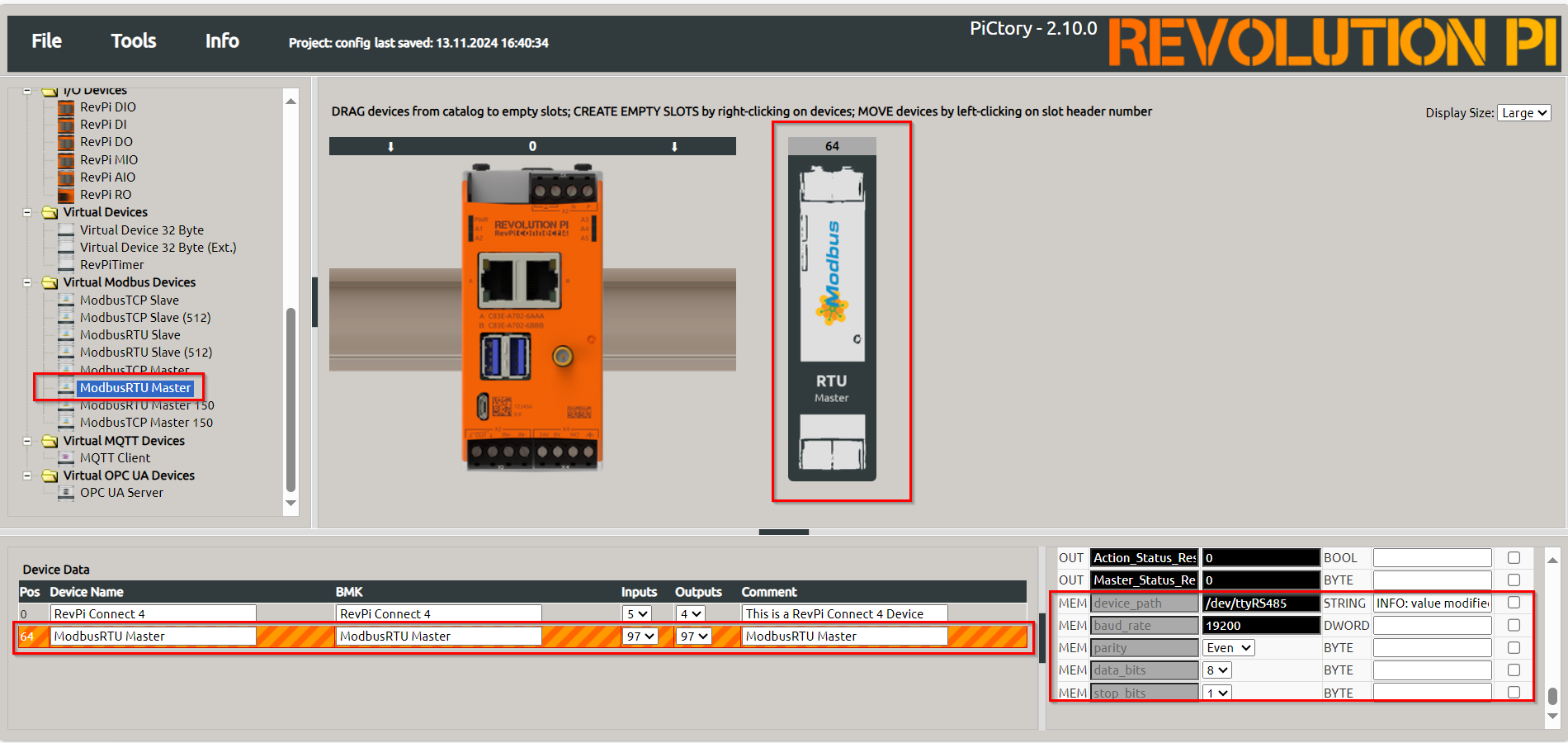The width and height of the screenshot is (1568, 743).
Task: Check the export checkbox for baud_rate
Action: [1514, 625]
